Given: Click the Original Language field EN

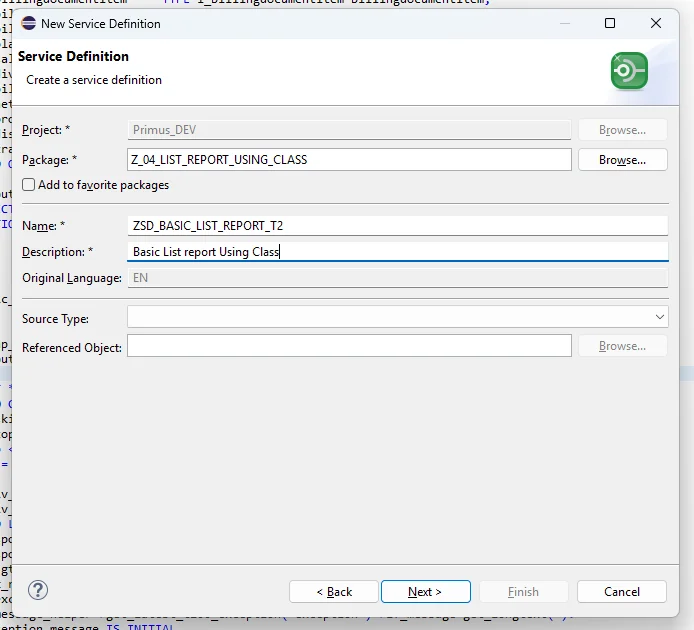Looking at the screenshot, I should click(398, 278).
